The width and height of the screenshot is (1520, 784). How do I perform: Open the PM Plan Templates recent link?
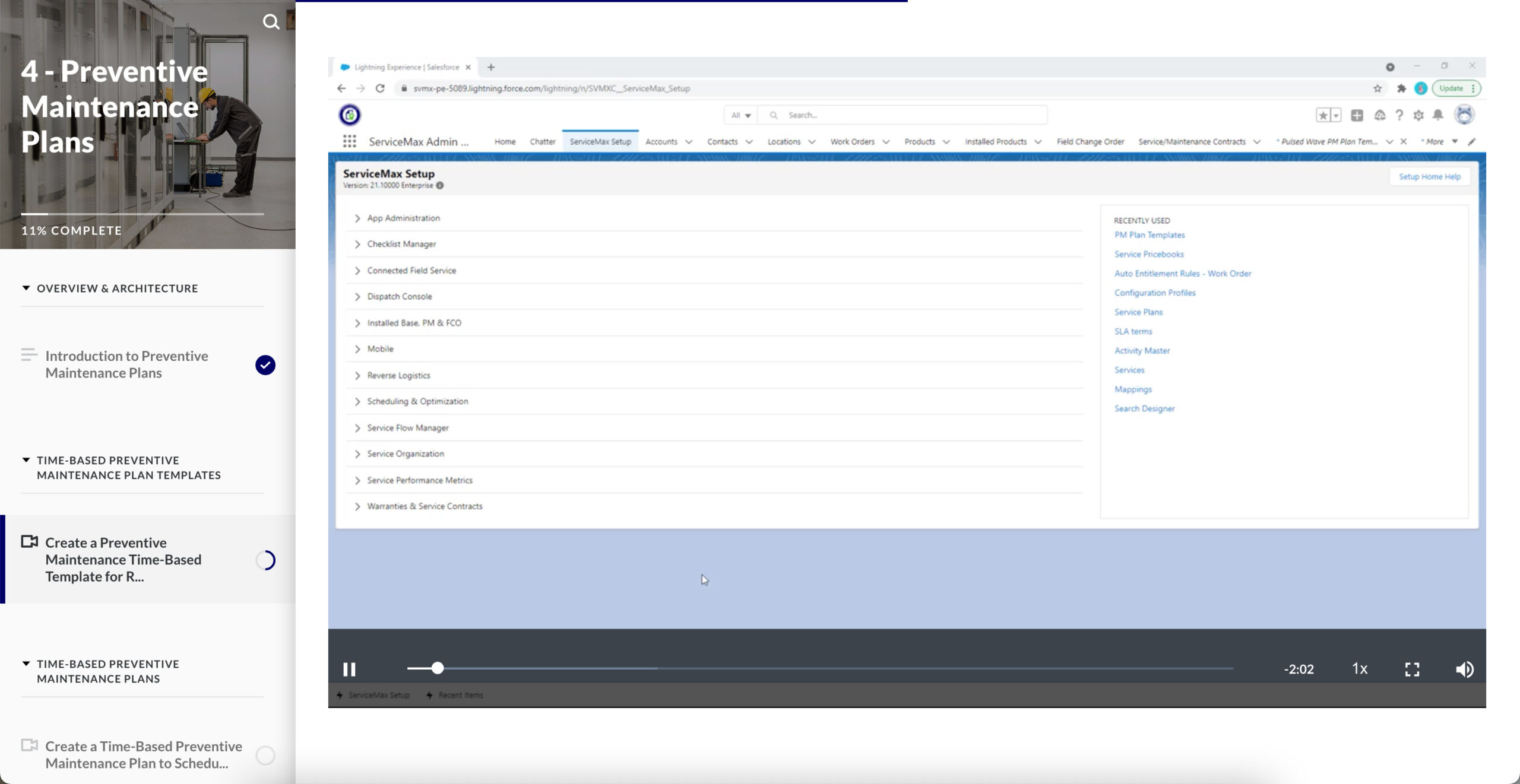tap(1149, 235)
